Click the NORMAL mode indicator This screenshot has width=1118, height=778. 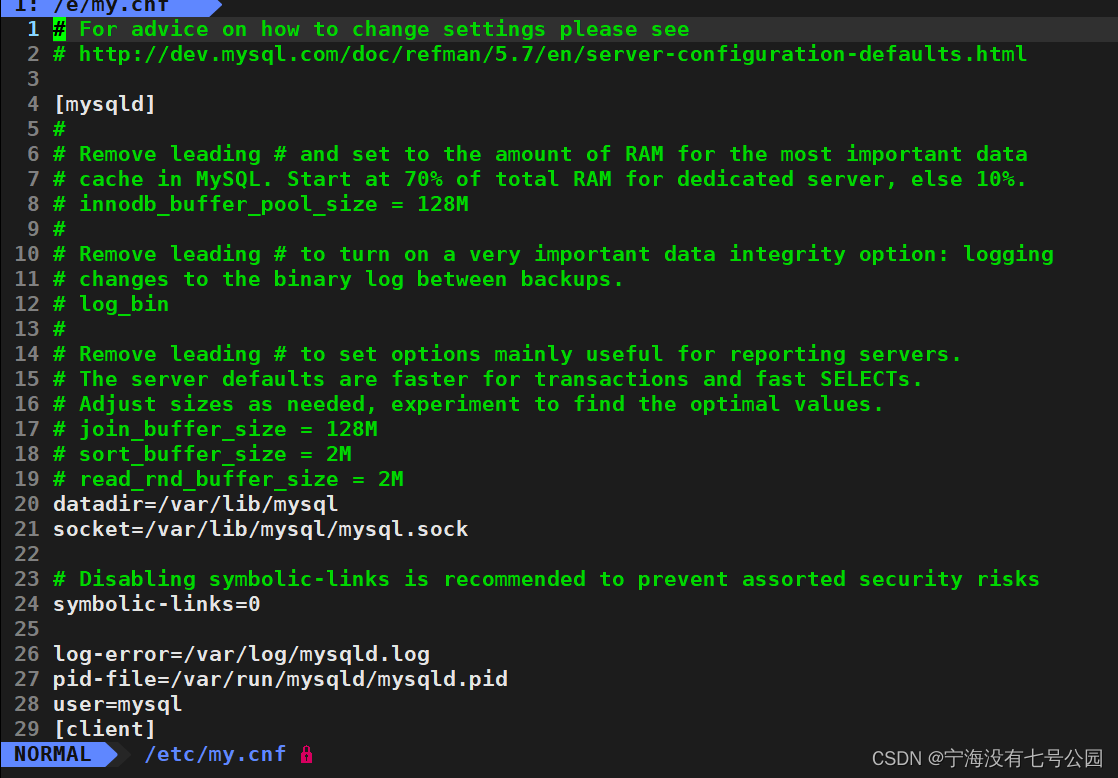click(53, 754)
